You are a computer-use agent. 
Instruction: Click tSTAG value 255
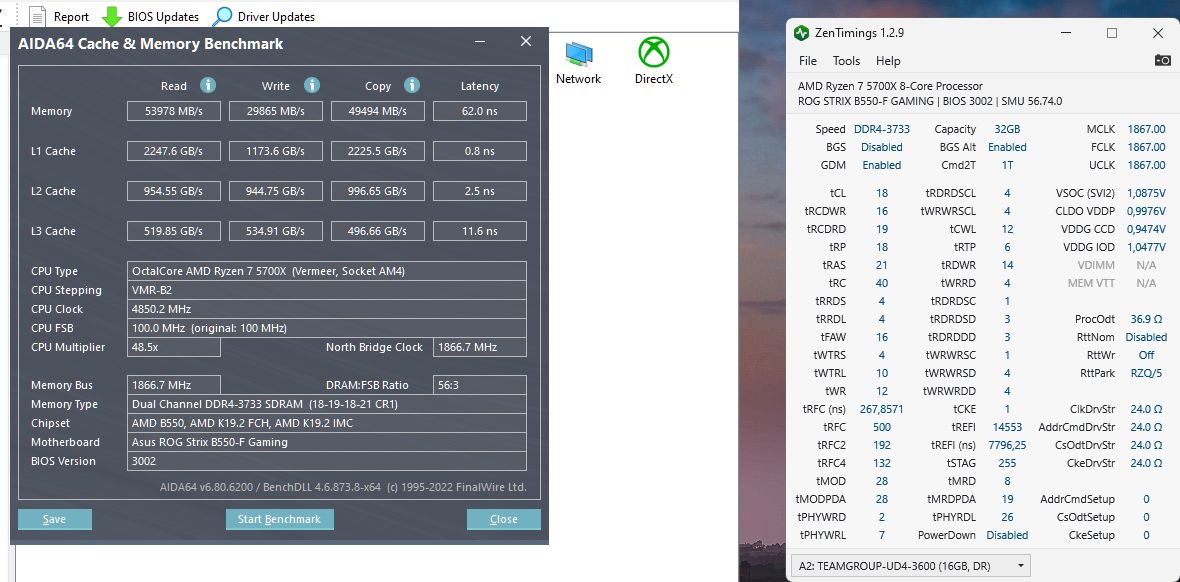(1007, 463)
